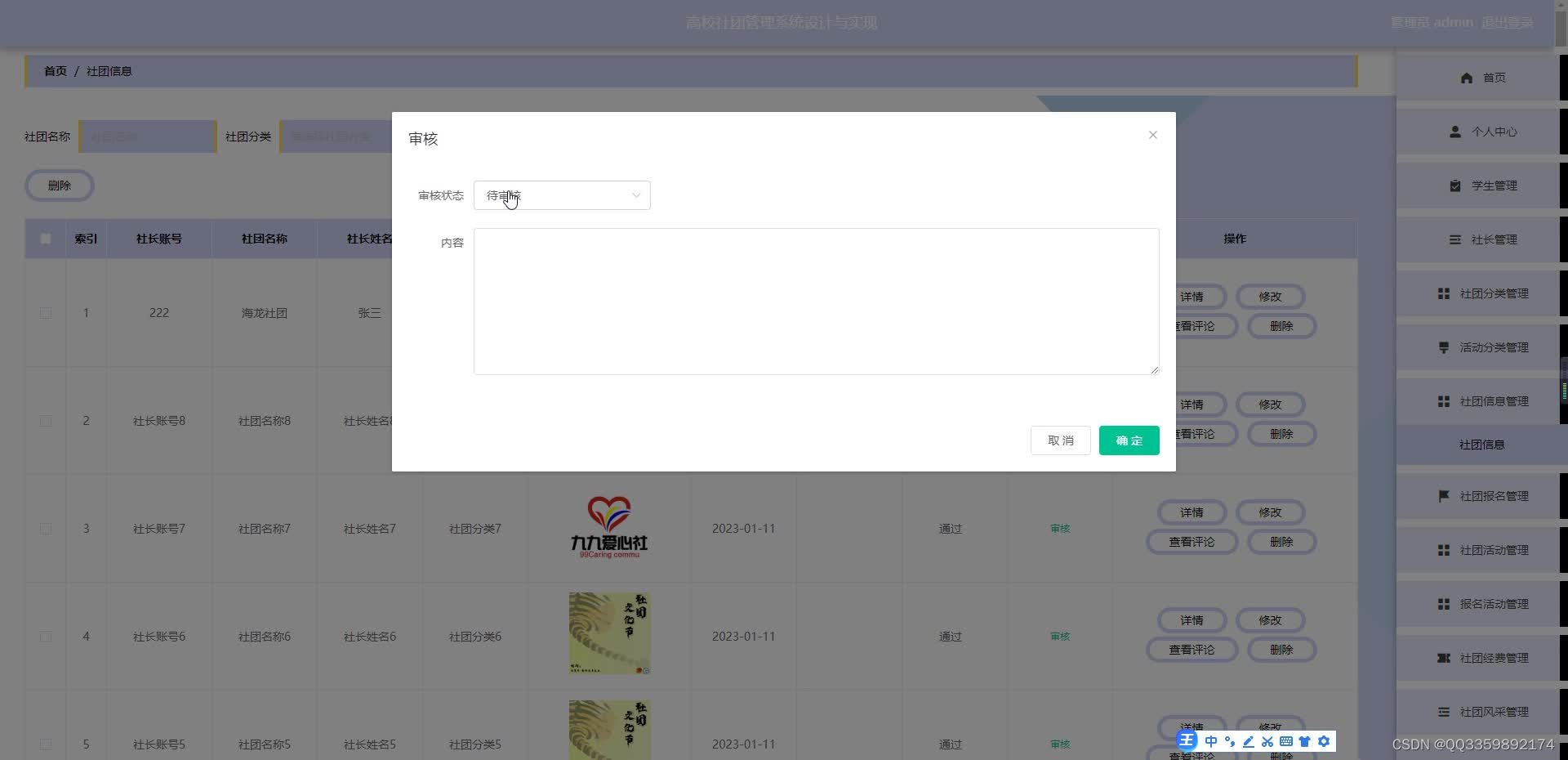The image size is (1568, 760).
Task: Open the shirt skin icon in the IME bar
Action: coord(1304,741)
